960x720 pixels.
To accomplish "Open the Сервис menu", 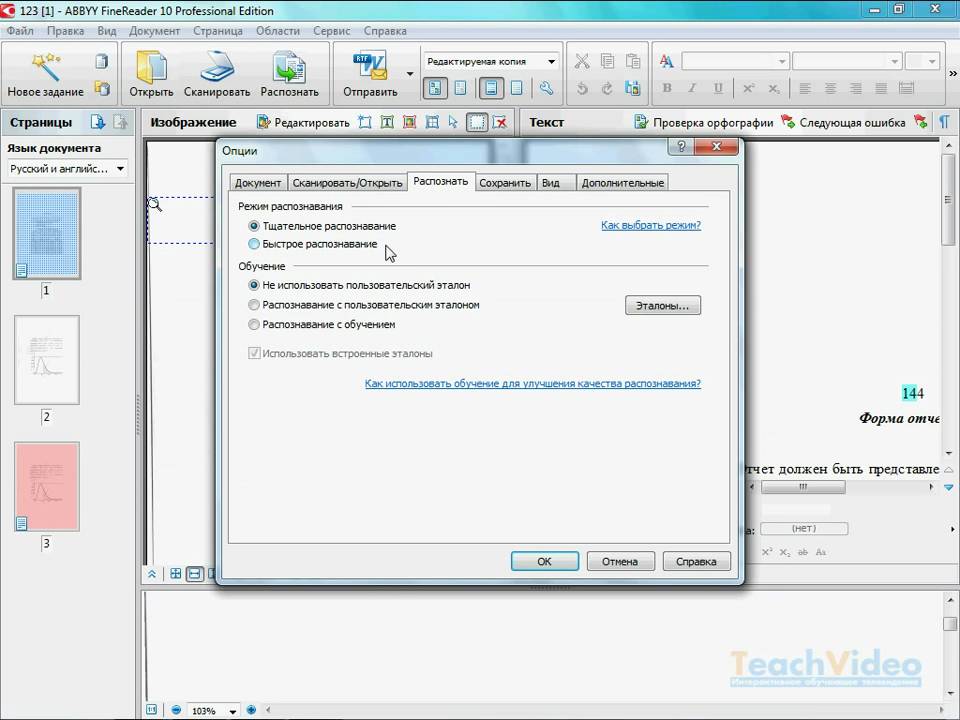I will pos(331,31).
